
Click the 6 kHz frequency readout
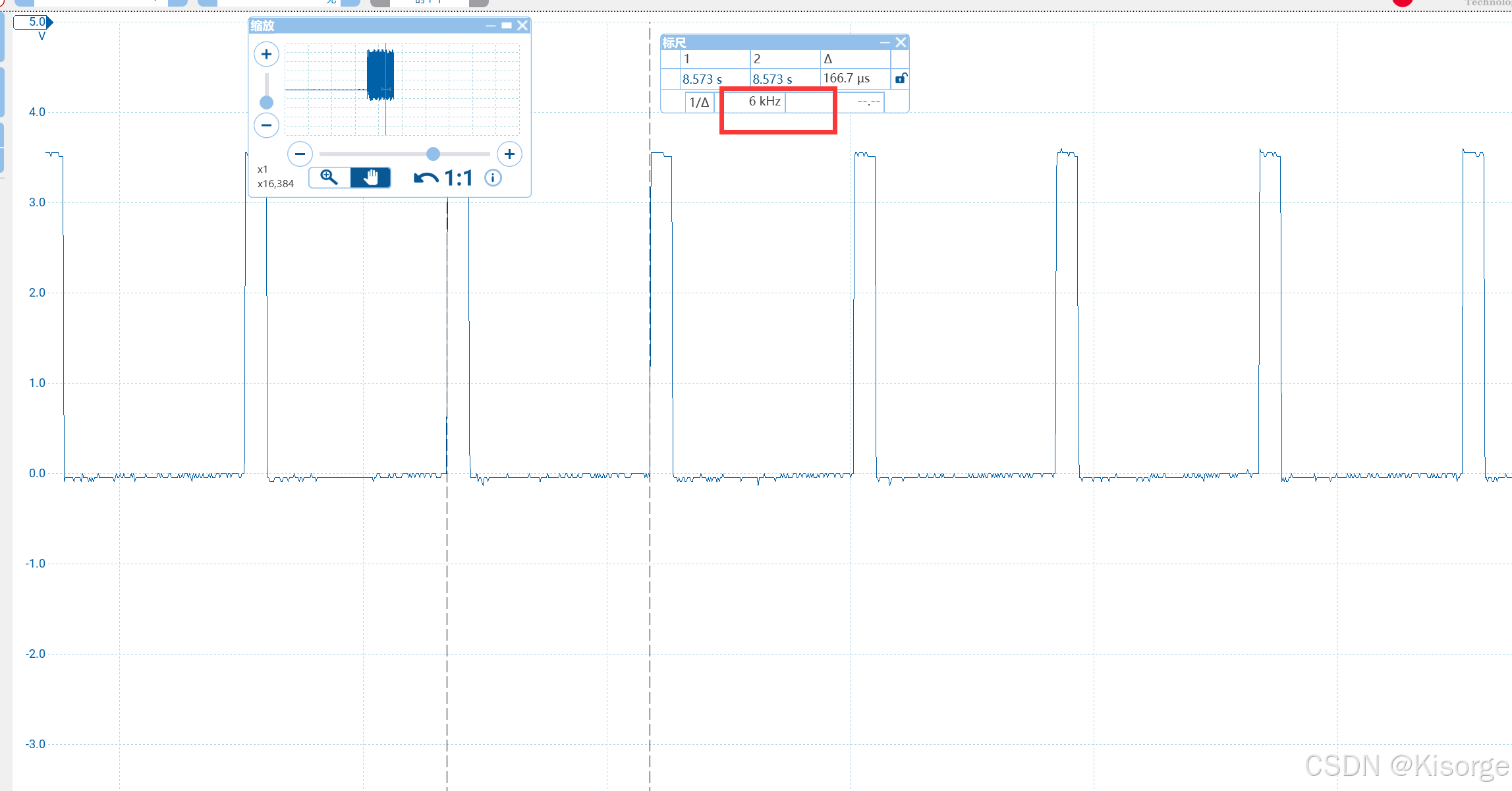point(764,102)
